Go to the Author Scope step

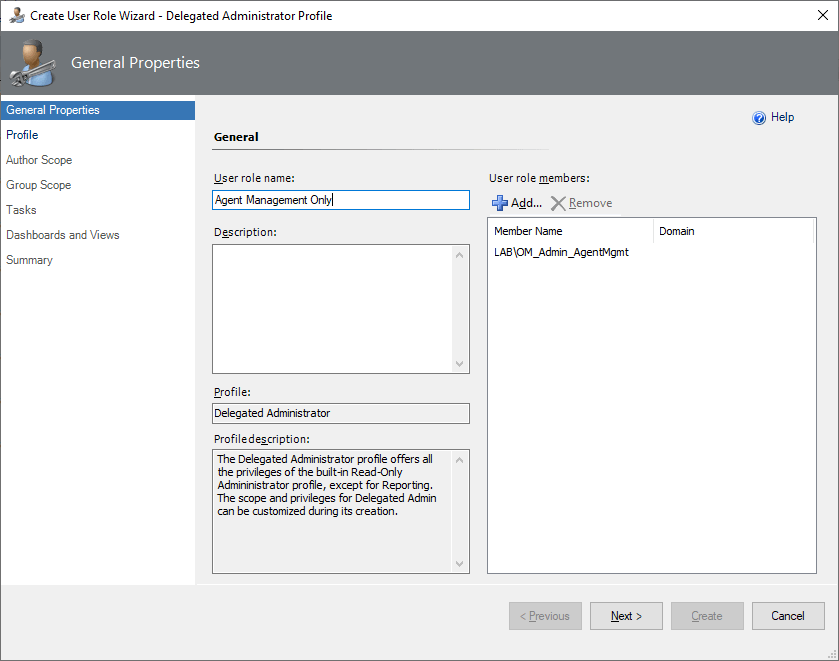[39, 160]
